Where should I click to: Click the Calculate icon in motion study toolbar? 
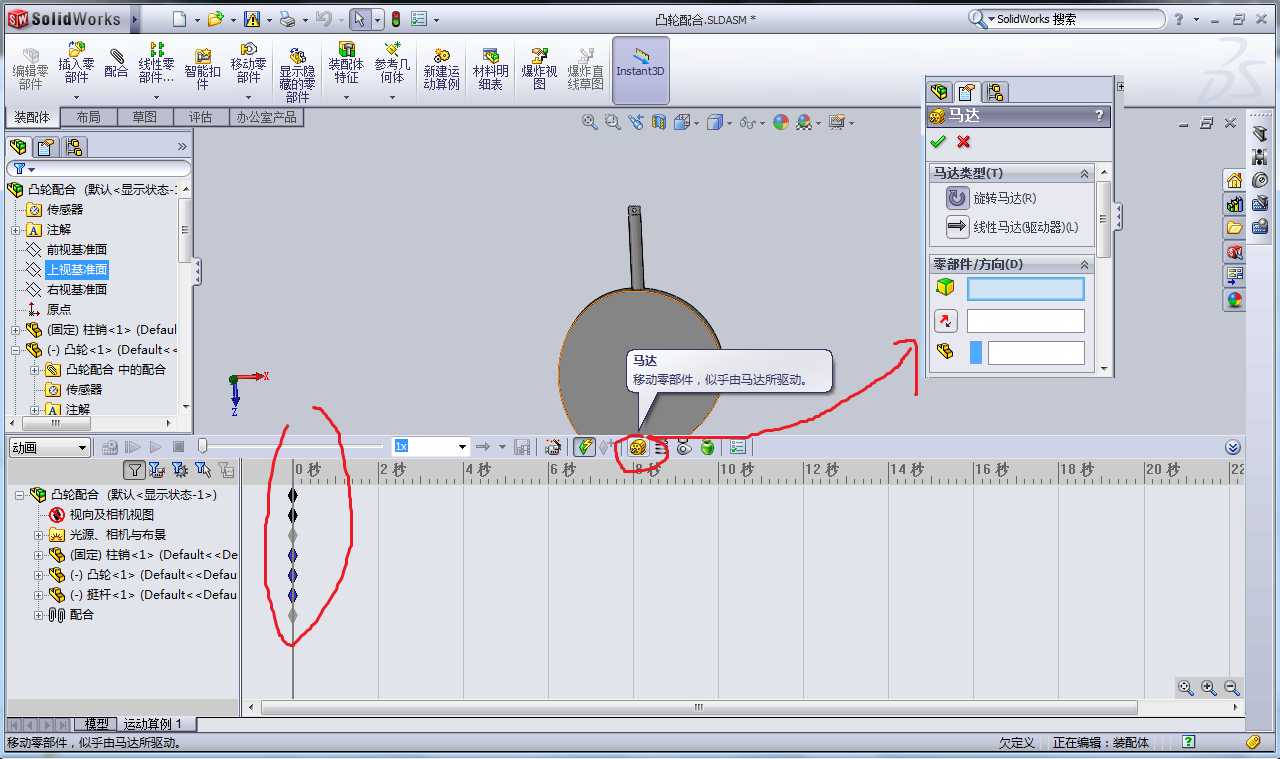click(x=110, y=447)
